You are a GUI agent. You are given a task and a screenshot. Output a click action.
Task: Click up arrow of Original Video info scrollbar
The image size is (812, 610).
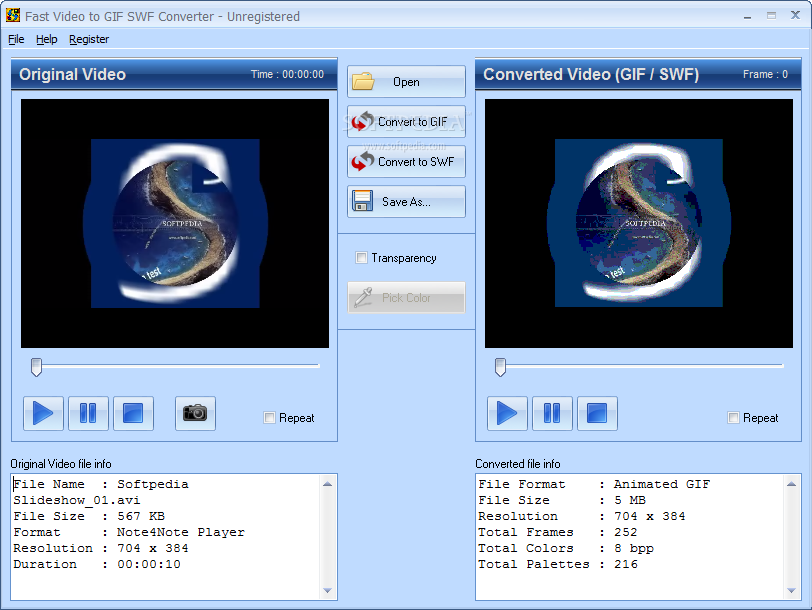click(327, 484)
